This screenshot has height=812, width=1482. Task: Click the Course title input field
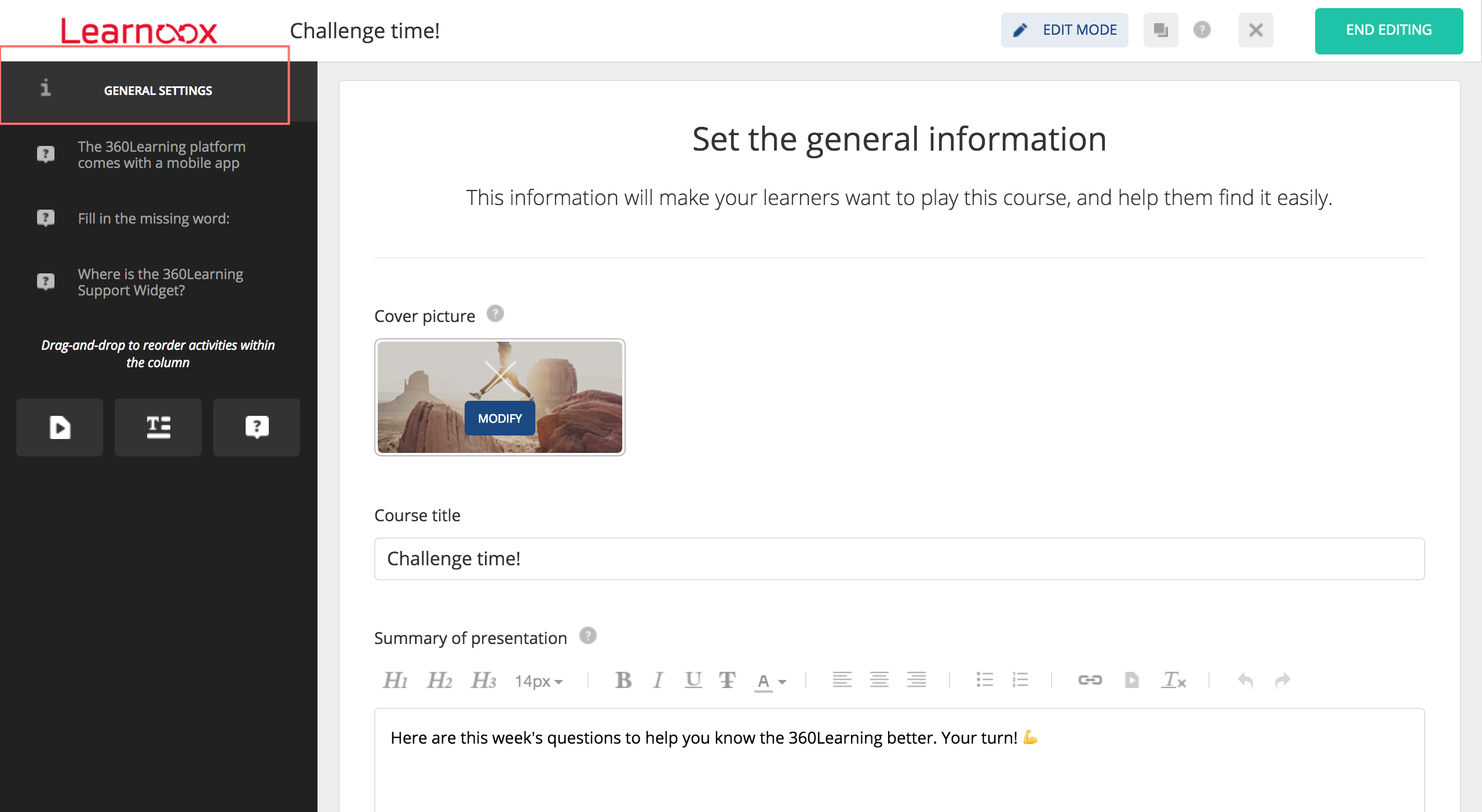(899, 559)
